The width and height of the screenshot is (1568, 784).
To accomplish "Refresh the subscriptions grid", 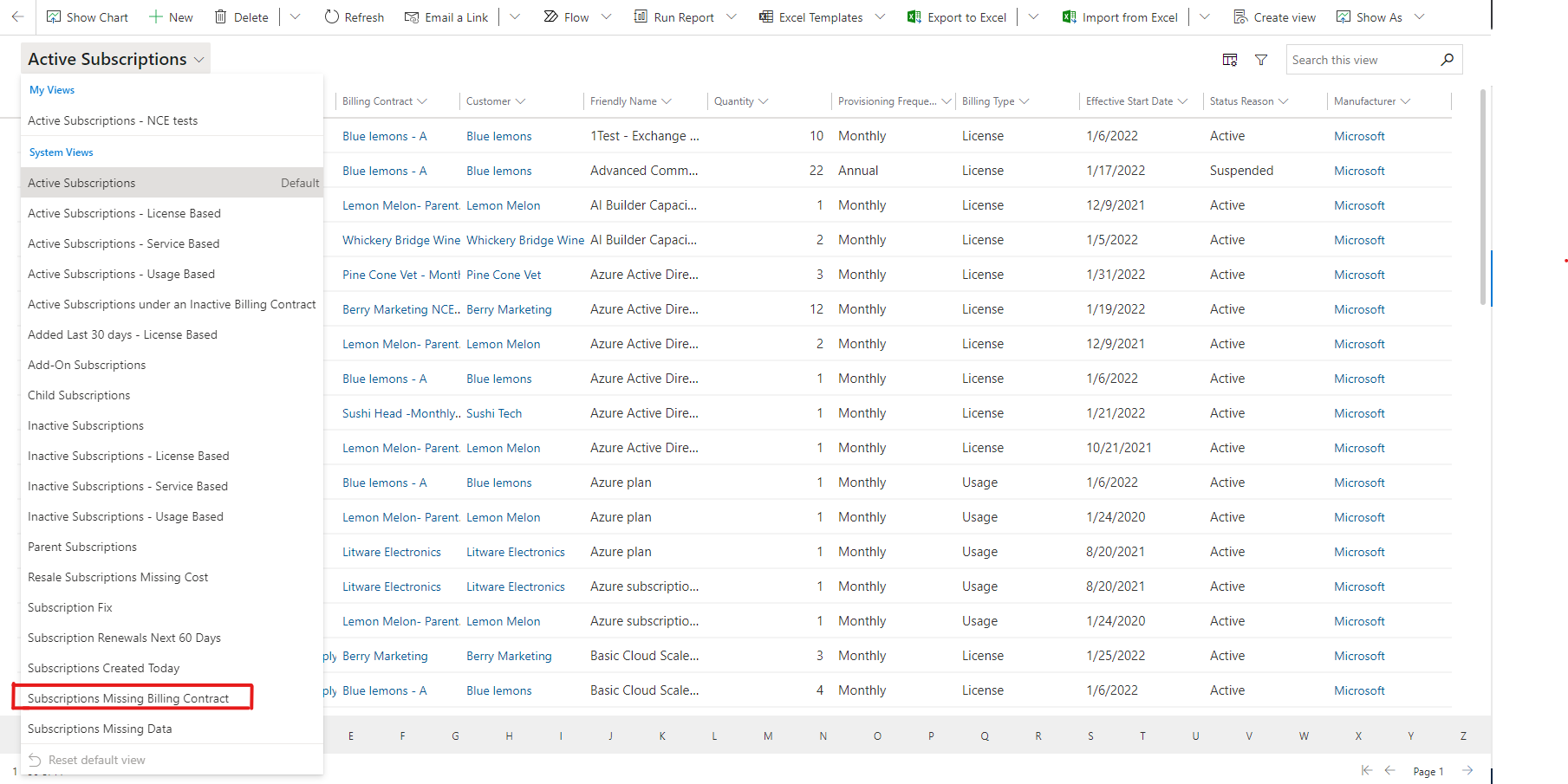I will point(355,17).
